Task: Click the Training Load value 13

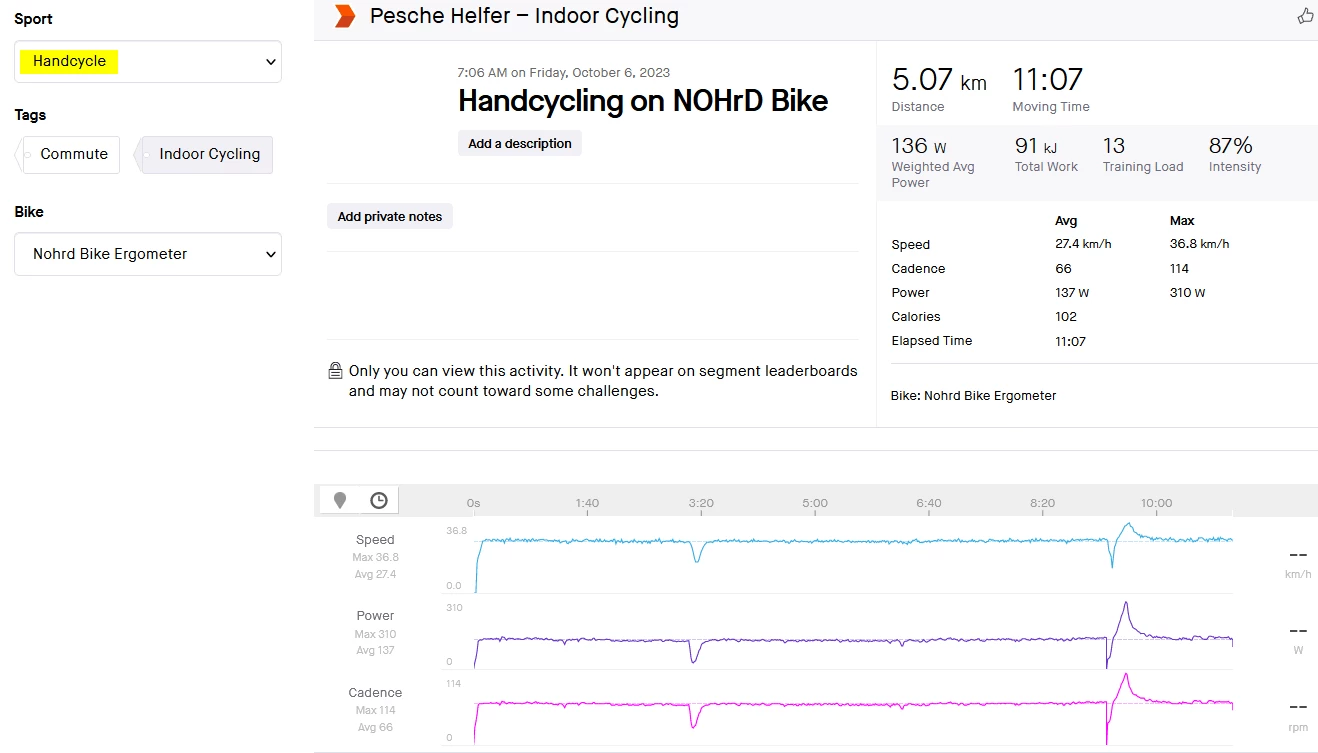Action: (x=1114, y=146)
